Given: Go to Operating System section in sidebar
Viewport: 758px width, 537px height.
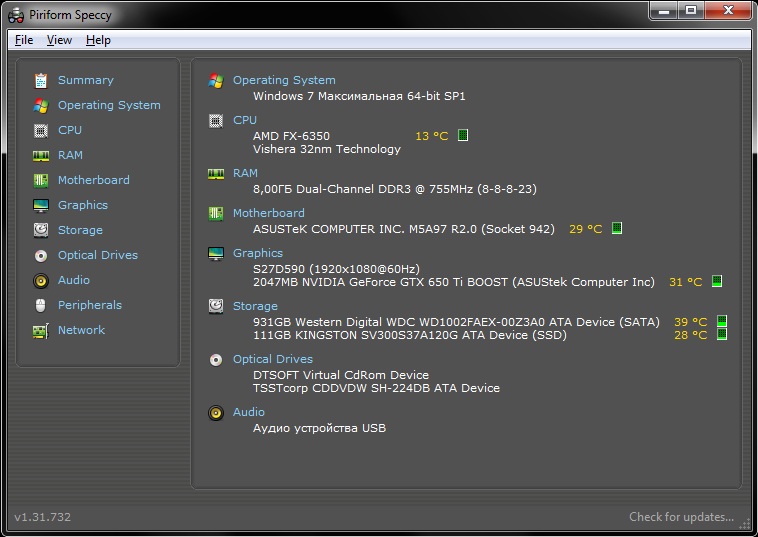Looking at the screenshot, I should click(x=109, y=105).
